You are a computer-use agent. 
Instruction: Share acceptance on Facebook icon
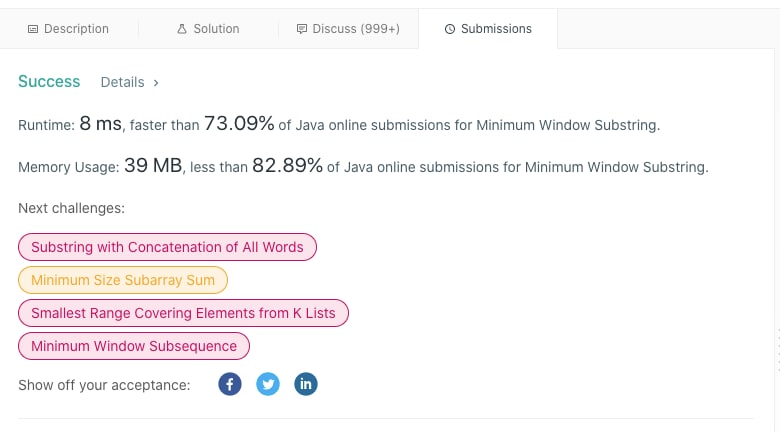pyautogui.click(x=230, y=384)
